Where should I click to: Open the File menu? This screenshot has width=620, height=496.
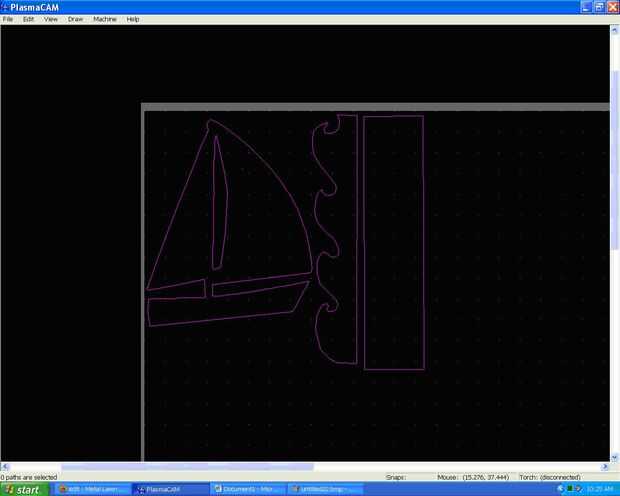(8, 19)
